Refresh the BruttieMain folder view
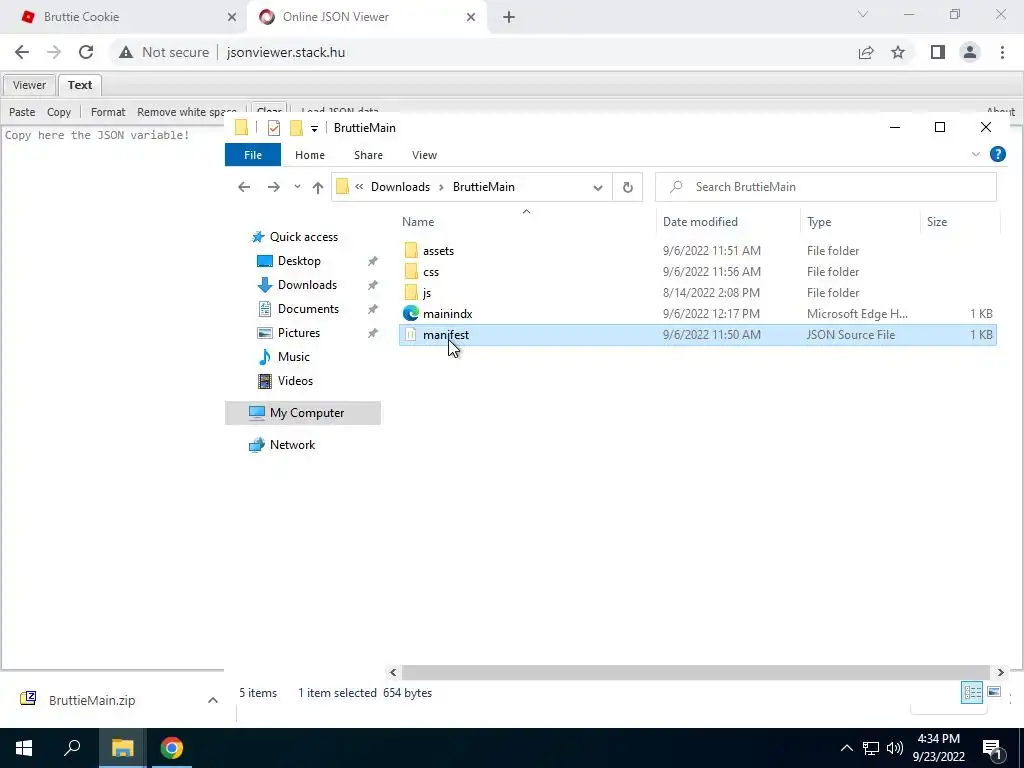1024x768 pixels. click(628, 187)
